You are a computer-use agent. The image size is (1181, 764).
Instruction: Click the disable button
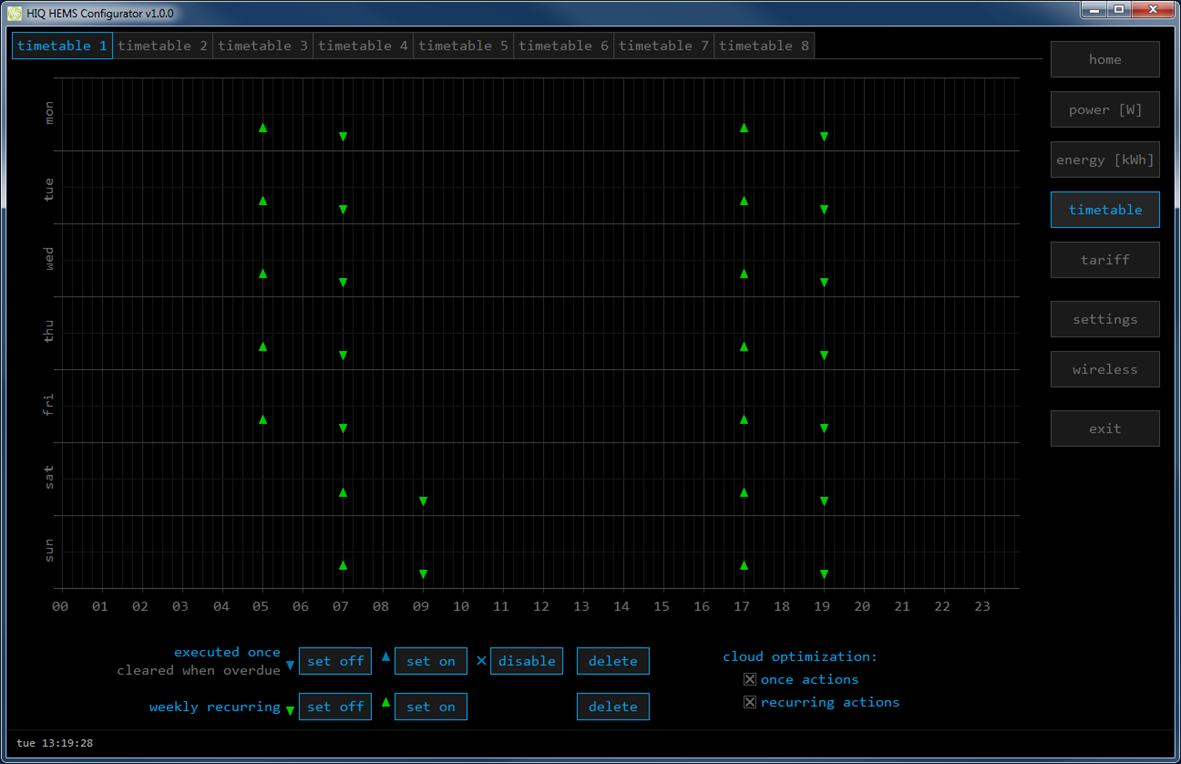[526, 661]
